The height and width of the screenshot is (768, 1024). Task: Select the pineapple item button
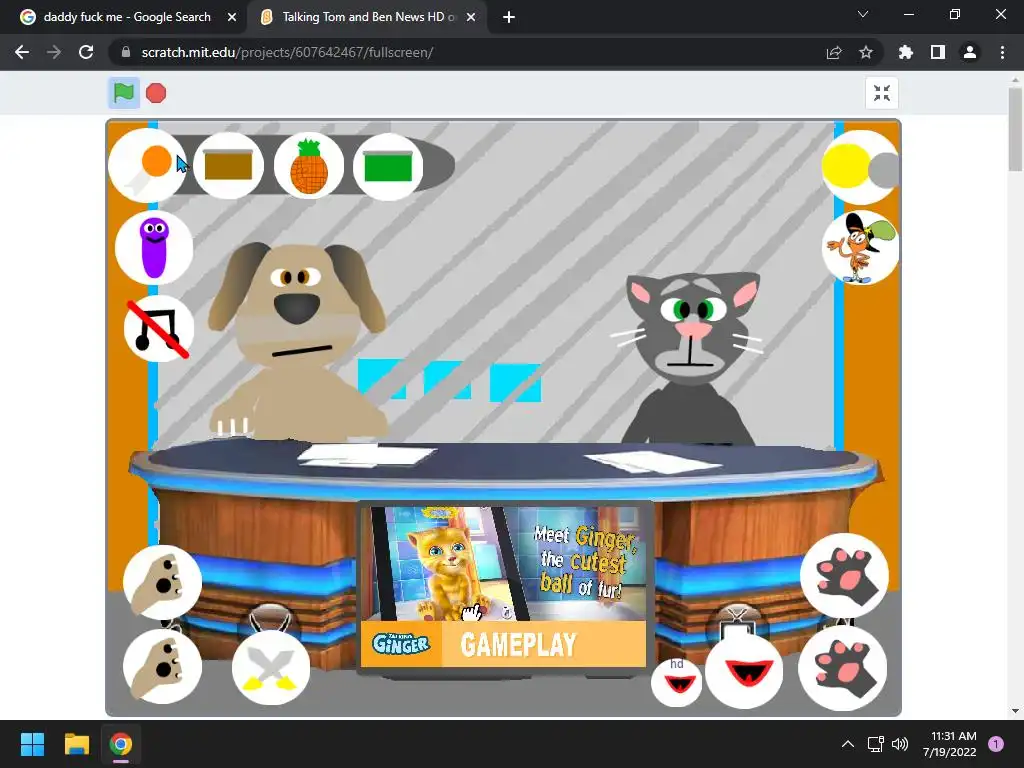coord(309,167)
